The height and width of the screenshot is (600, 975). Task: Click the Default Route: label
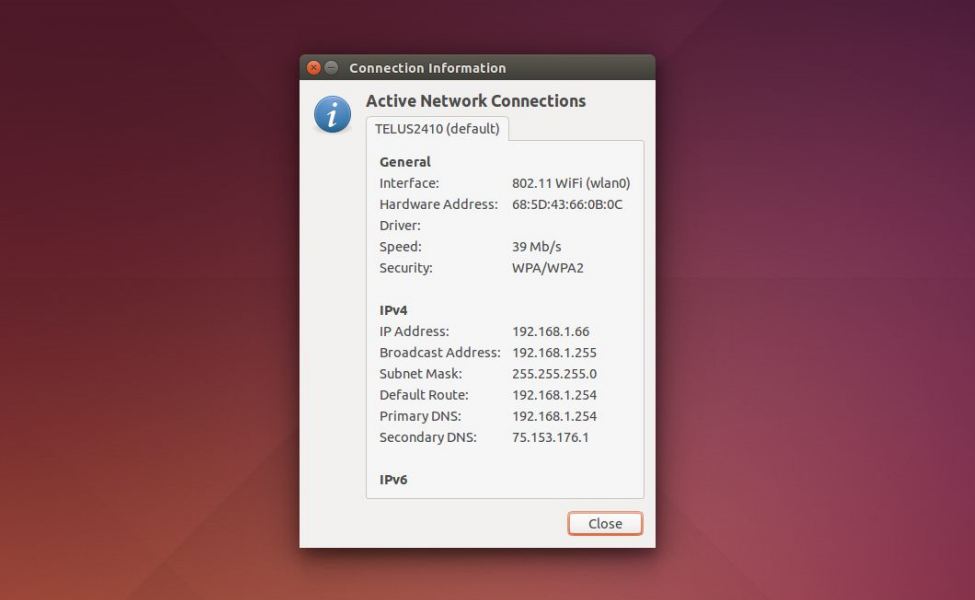click(424, 395)
